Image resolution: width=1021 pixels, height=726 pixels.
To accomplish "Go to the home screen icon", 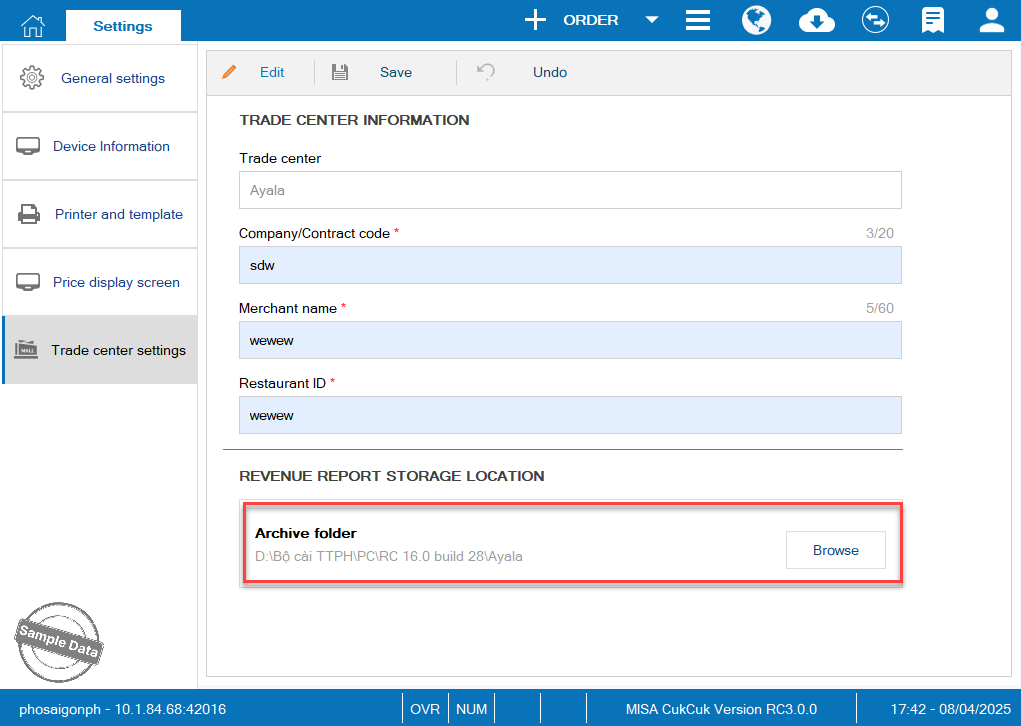I will [33, 25].
